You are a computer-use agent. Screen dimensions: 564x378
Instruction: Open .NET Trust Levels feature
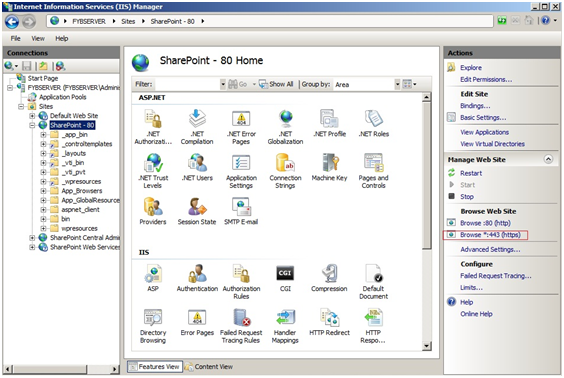pyautogui.click(x=153, y=171)
